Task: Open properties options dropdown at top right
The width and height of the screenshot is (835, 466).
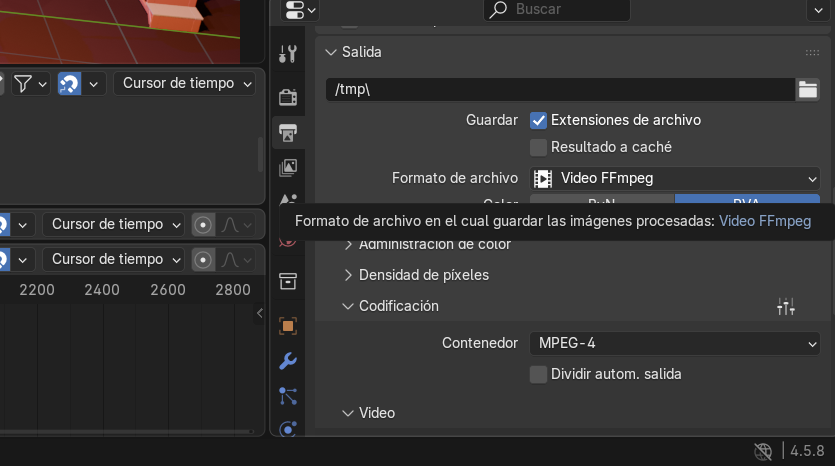Action: click(x=818, y=10)
